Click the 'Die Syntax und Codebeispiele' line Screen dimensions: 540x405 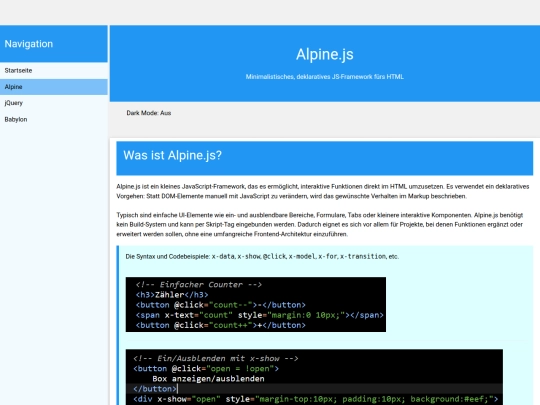click(262, 257)
